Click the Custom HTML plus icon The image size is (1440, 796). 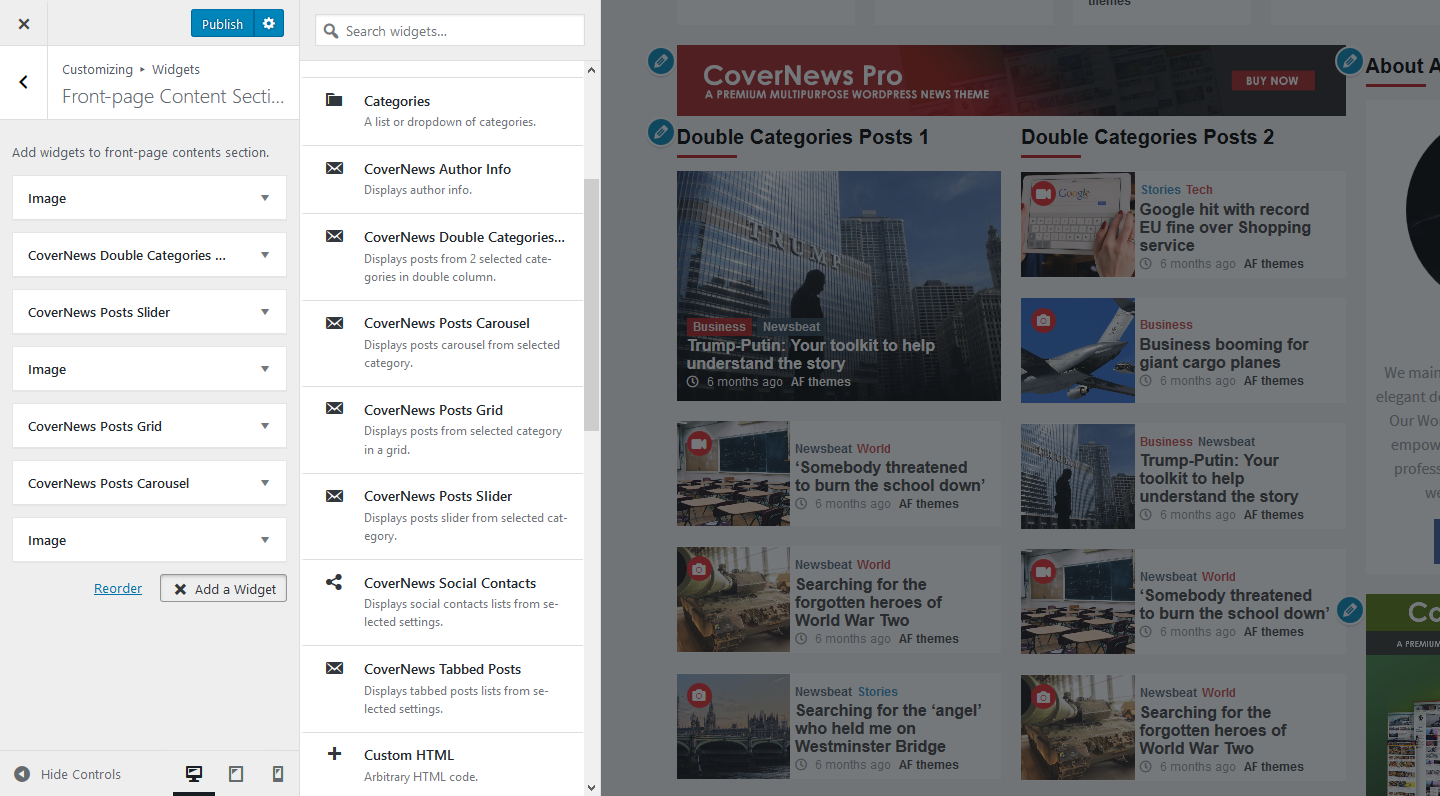coord(334,754)
